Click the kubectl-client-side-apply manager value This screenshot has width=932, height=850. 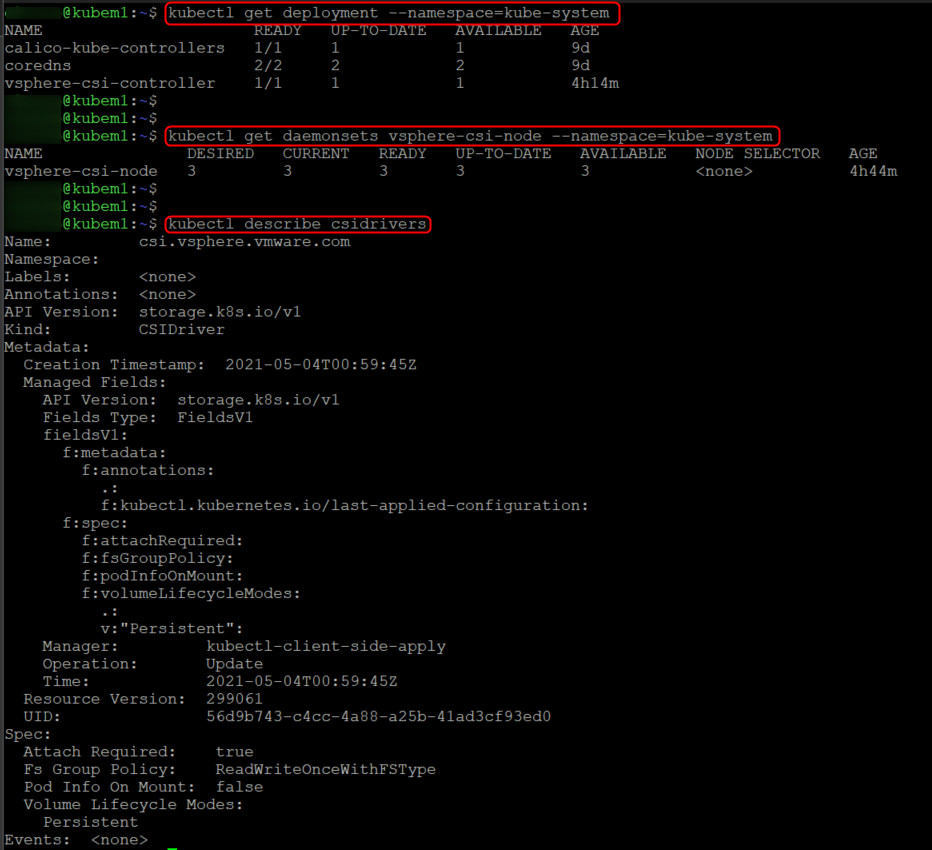[x=325, y=646]
